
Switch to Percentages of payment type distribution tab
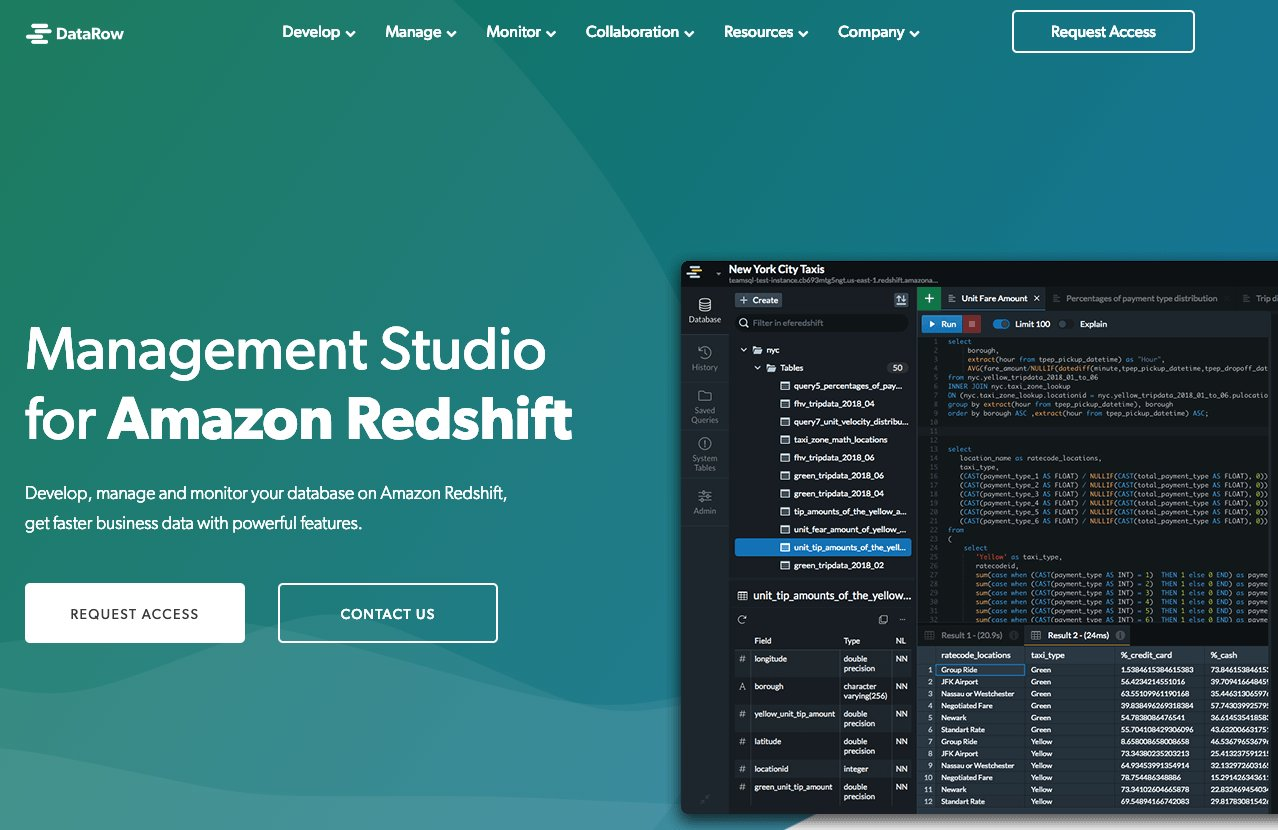(x=1141, y=298)
